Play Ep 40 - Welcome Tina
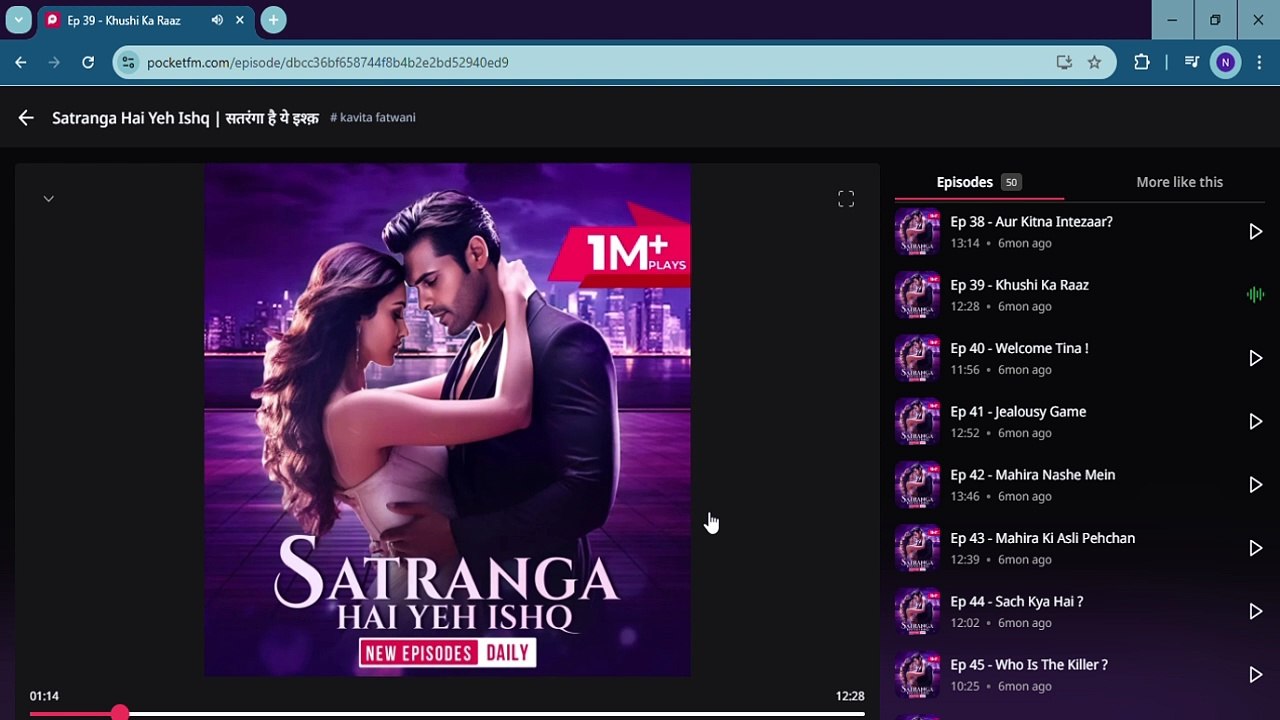The height and width of the screenshot is (720, 1280). coord(1255,358)
